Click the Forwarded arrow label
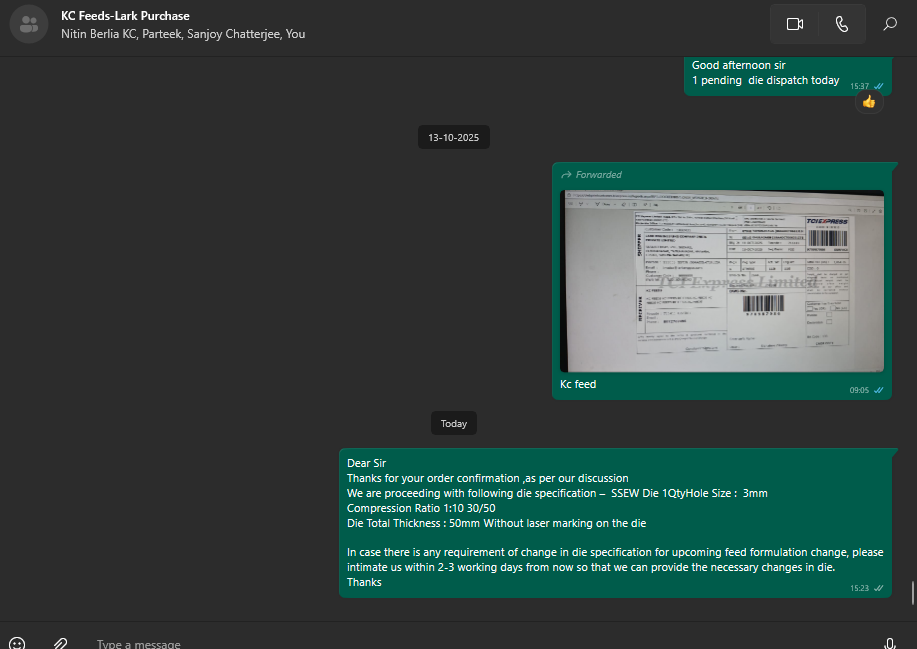 click(591, 175)
